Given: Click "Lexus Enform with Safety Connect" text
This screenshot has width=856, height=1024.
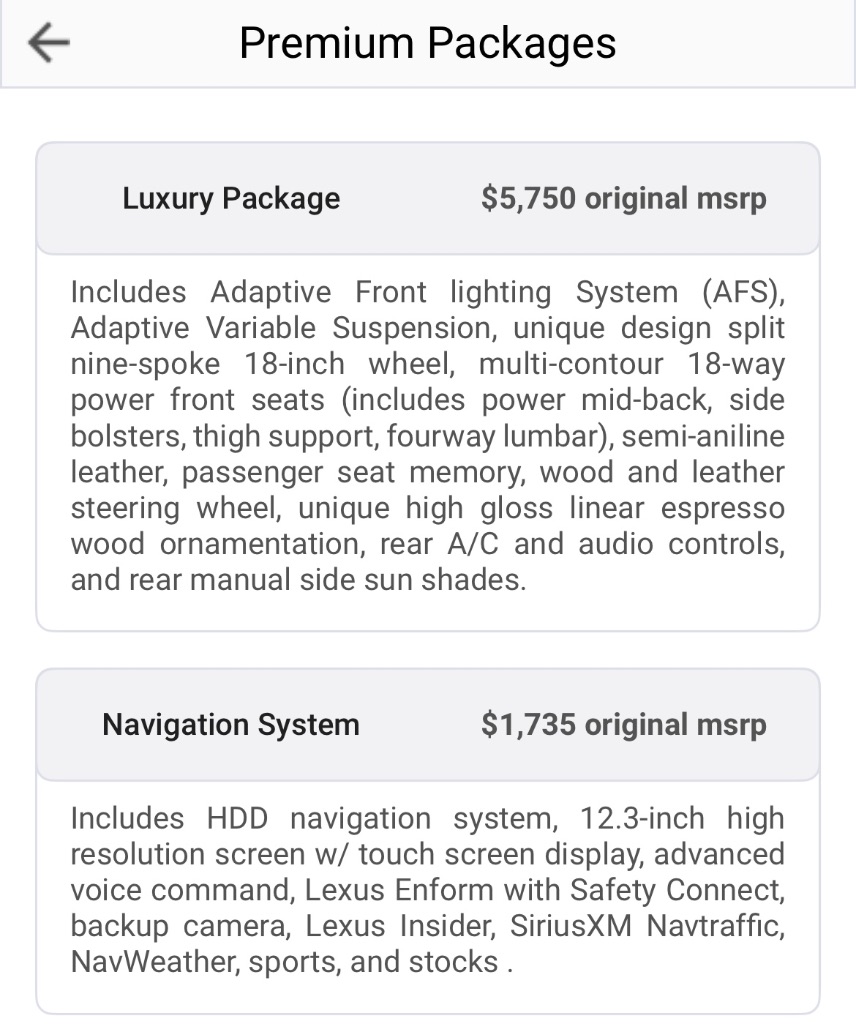Looking at the screenshot, I should click(544, 890).
